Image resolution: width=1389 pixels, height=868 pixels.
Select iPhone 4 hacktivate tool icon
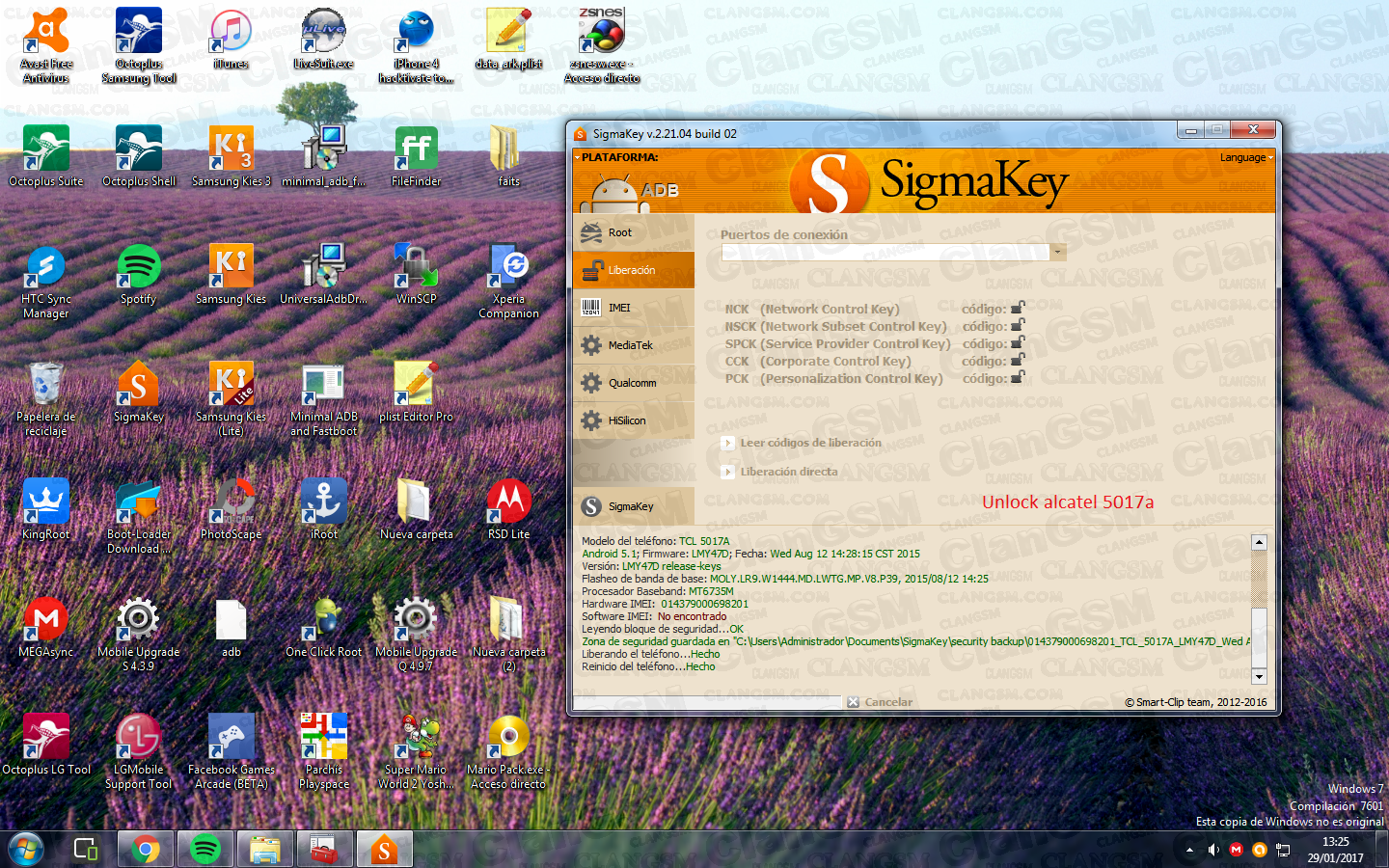(x=417, y=45)
